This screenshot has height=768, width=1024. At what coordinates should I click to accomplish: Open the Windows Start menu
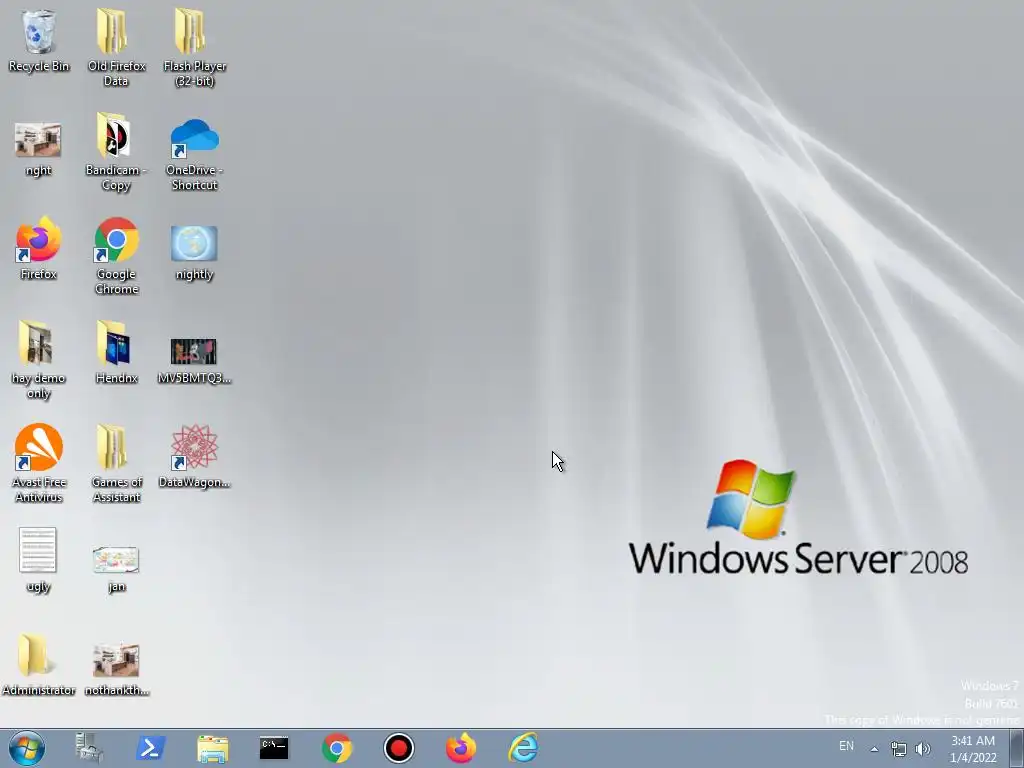[x=27, y=748]
